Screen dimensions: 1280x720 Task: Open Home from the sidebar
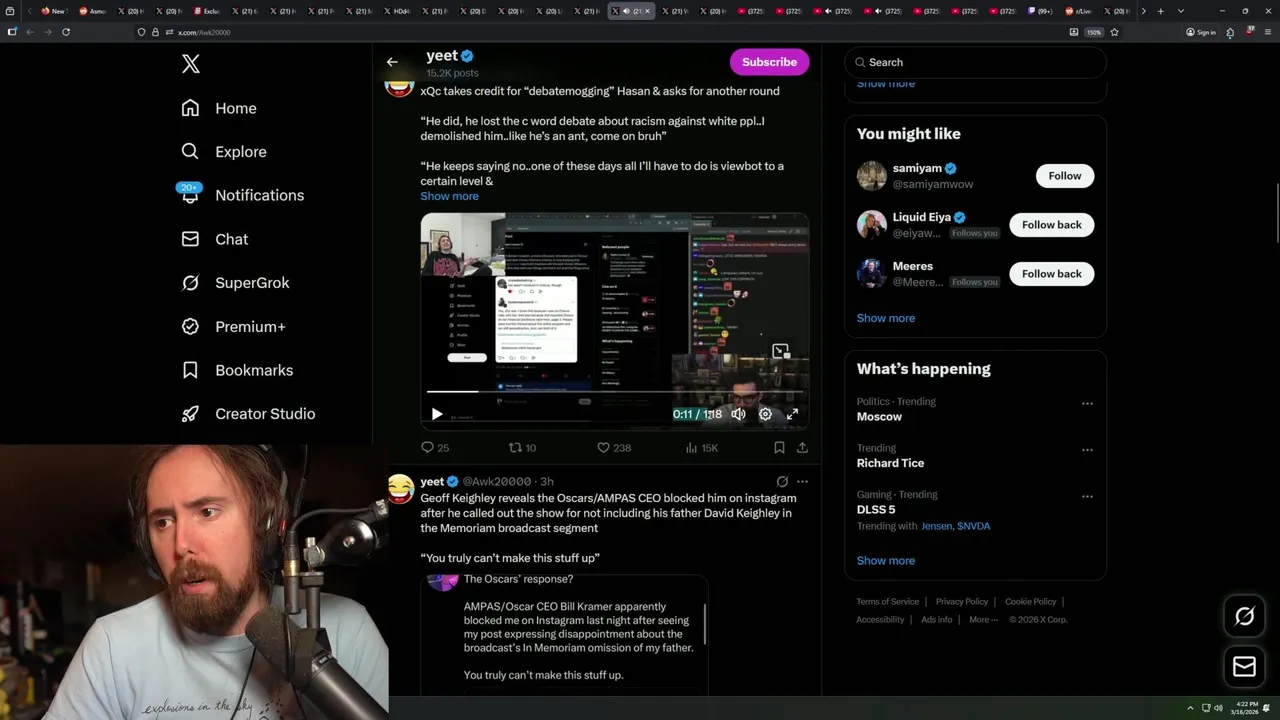[x=219, y=108]
